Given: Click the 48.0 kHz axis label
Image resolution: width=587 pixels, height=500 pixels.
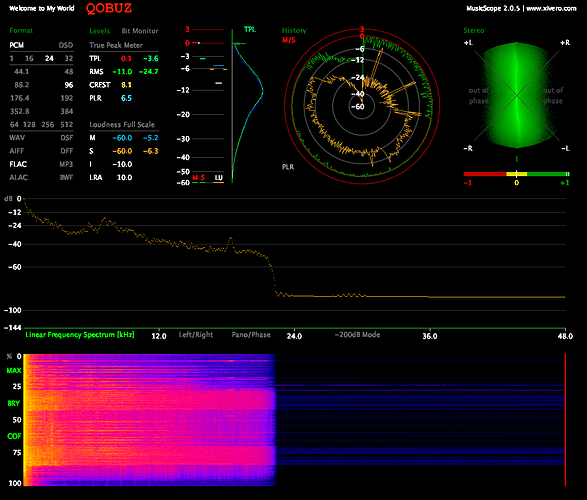Looking at the screenshot, I should pyautogui.click(x=565, y=336).
